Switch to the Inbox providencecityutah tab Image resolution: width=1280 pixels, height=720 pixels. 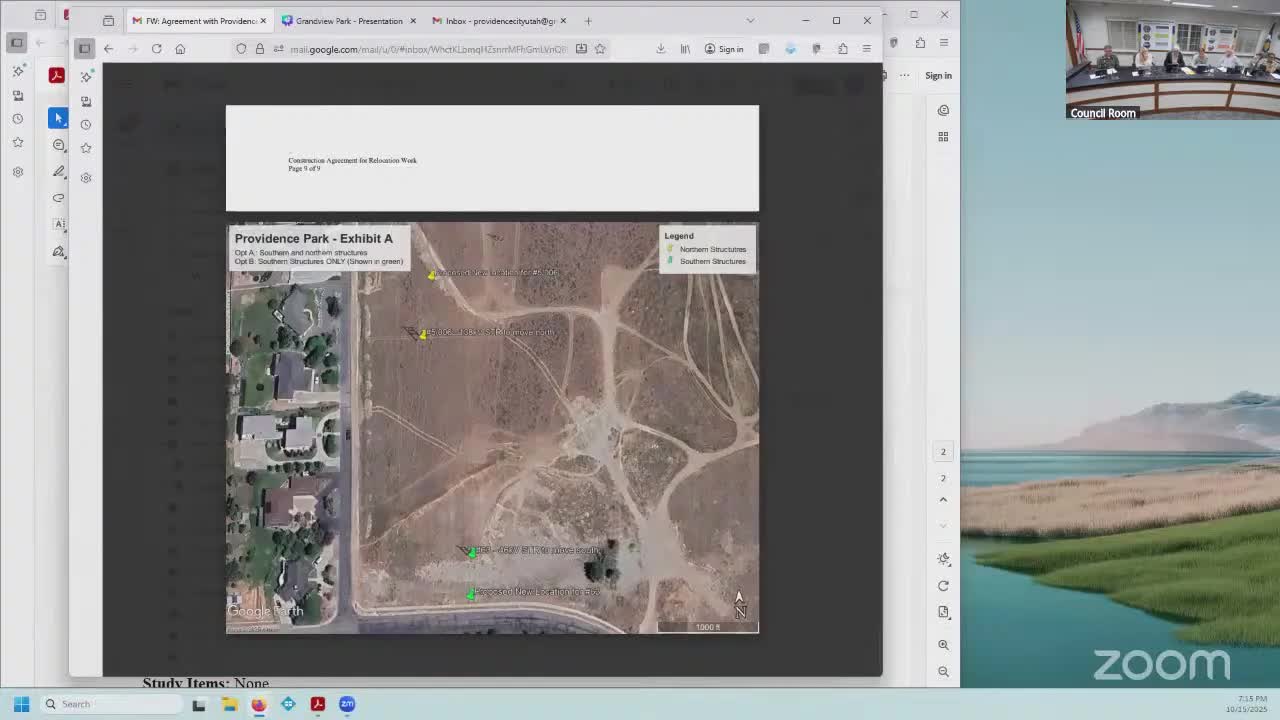[499, 21]
